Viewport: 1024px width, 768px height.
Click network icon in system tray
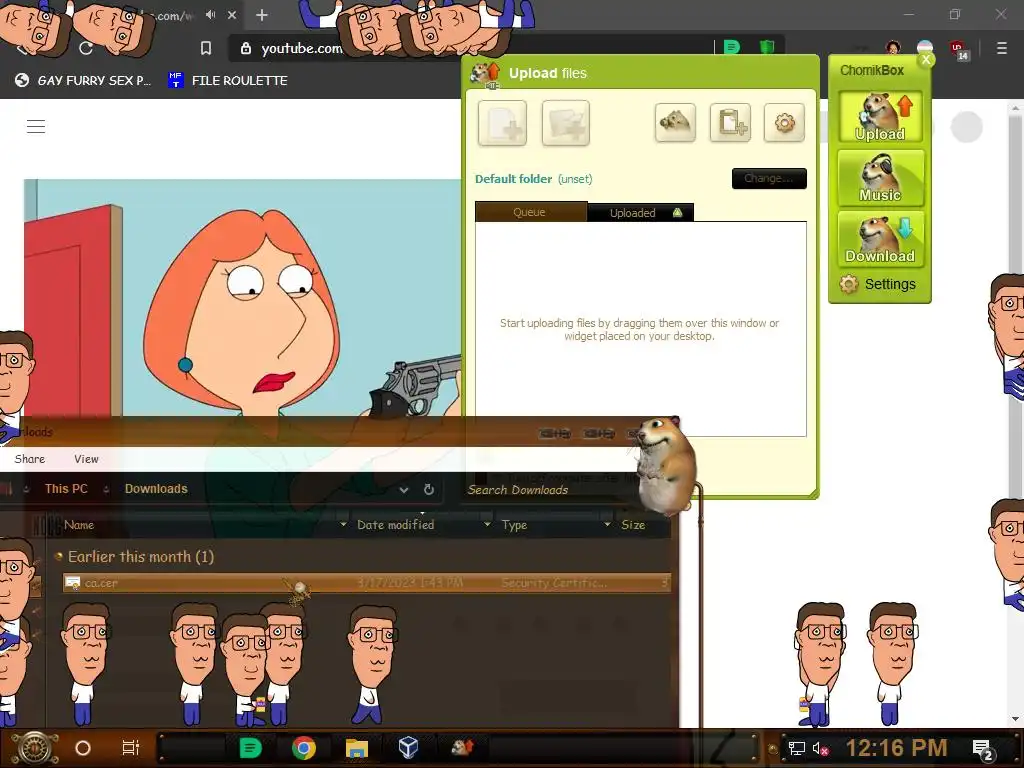tap(796, 748)
